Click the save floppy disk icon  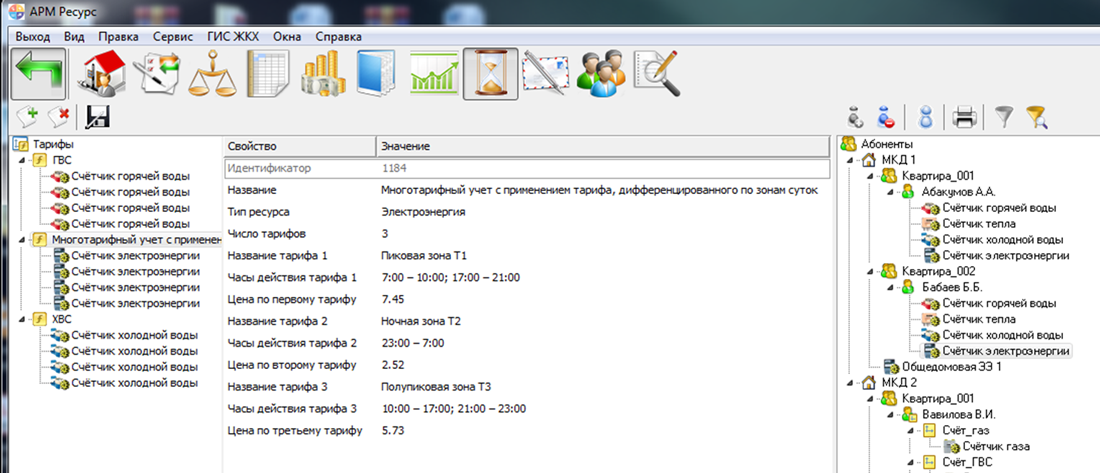point(98,117)
